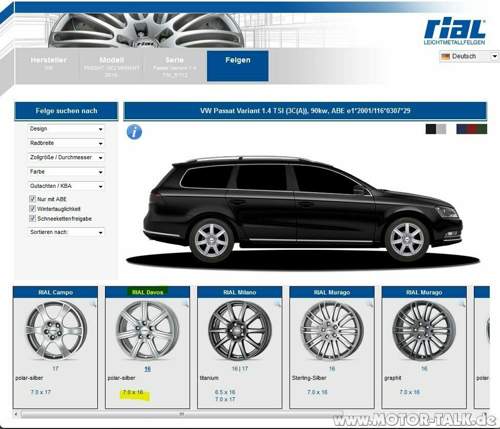The height and width of the screenshot is (429, 500).
Task: Click the VW Passat Variant 1.4 TSI header
Action: click(x=305, y=111)
